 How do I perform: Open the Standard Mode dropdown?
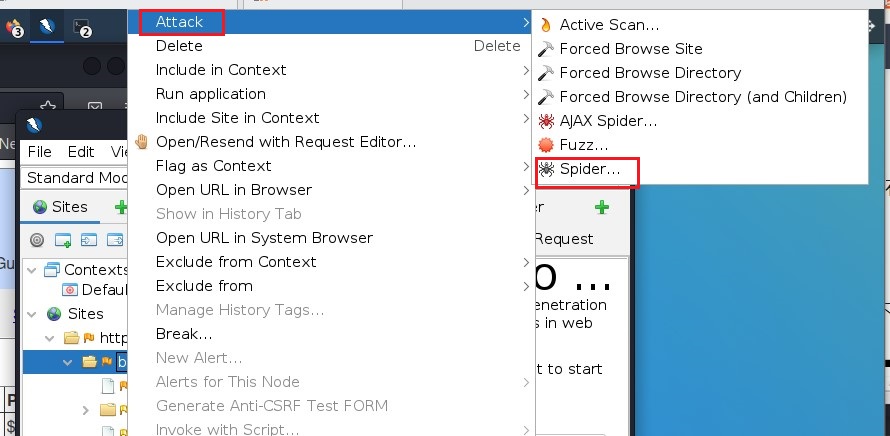75,178
